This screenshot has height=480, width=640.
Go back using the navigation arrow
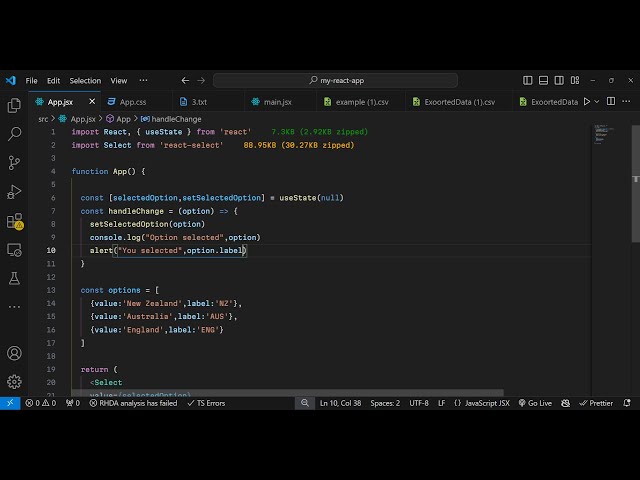pos(185,81)
